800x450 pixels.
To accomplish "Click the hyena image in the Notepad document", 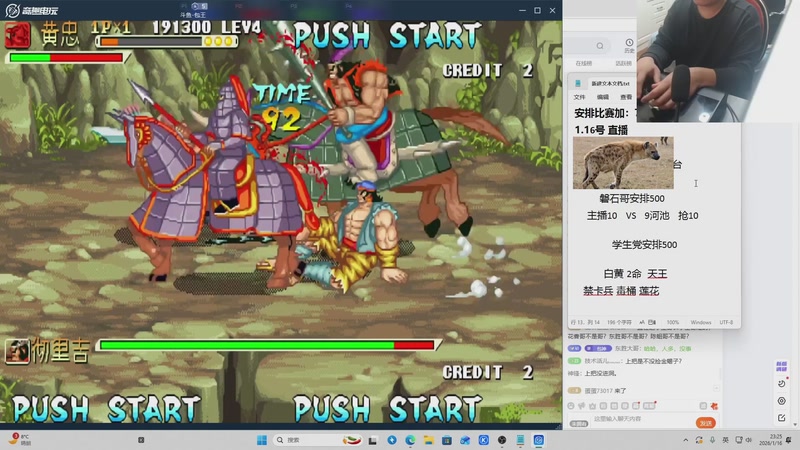I will 623,163.
